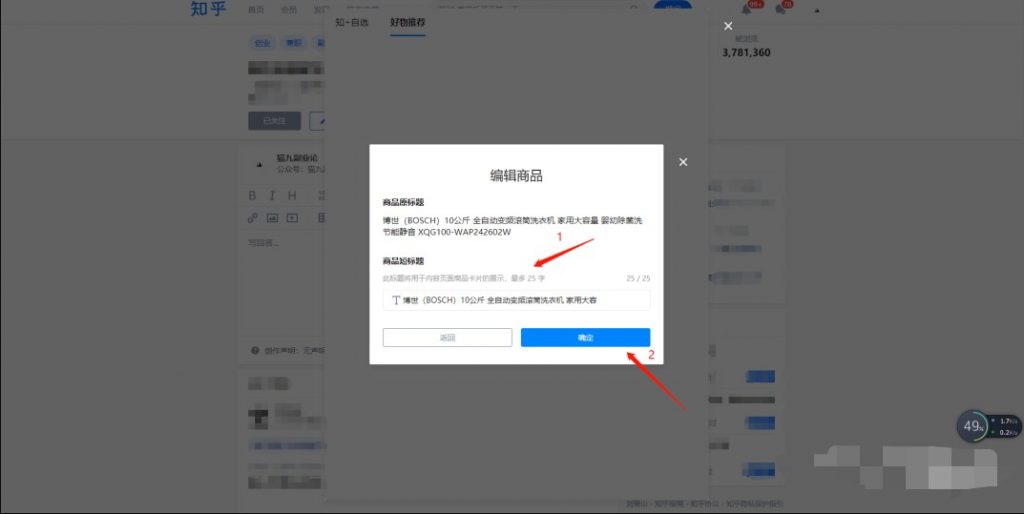The height and width of the screenshot is (514, 1024).
Task: Toggle italic I formatting in answer editor
Action: [272, 195]
